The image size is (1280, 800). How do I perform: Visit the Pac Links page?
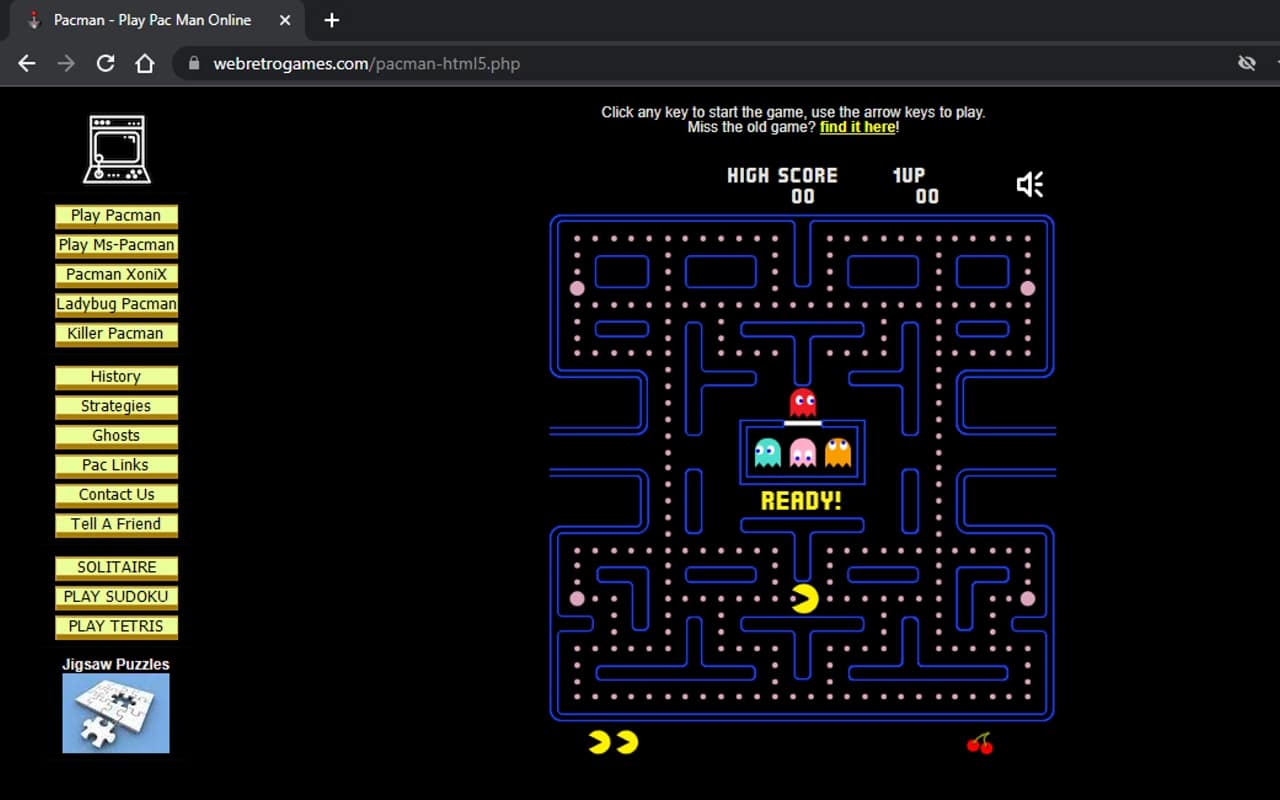[116, 466]
